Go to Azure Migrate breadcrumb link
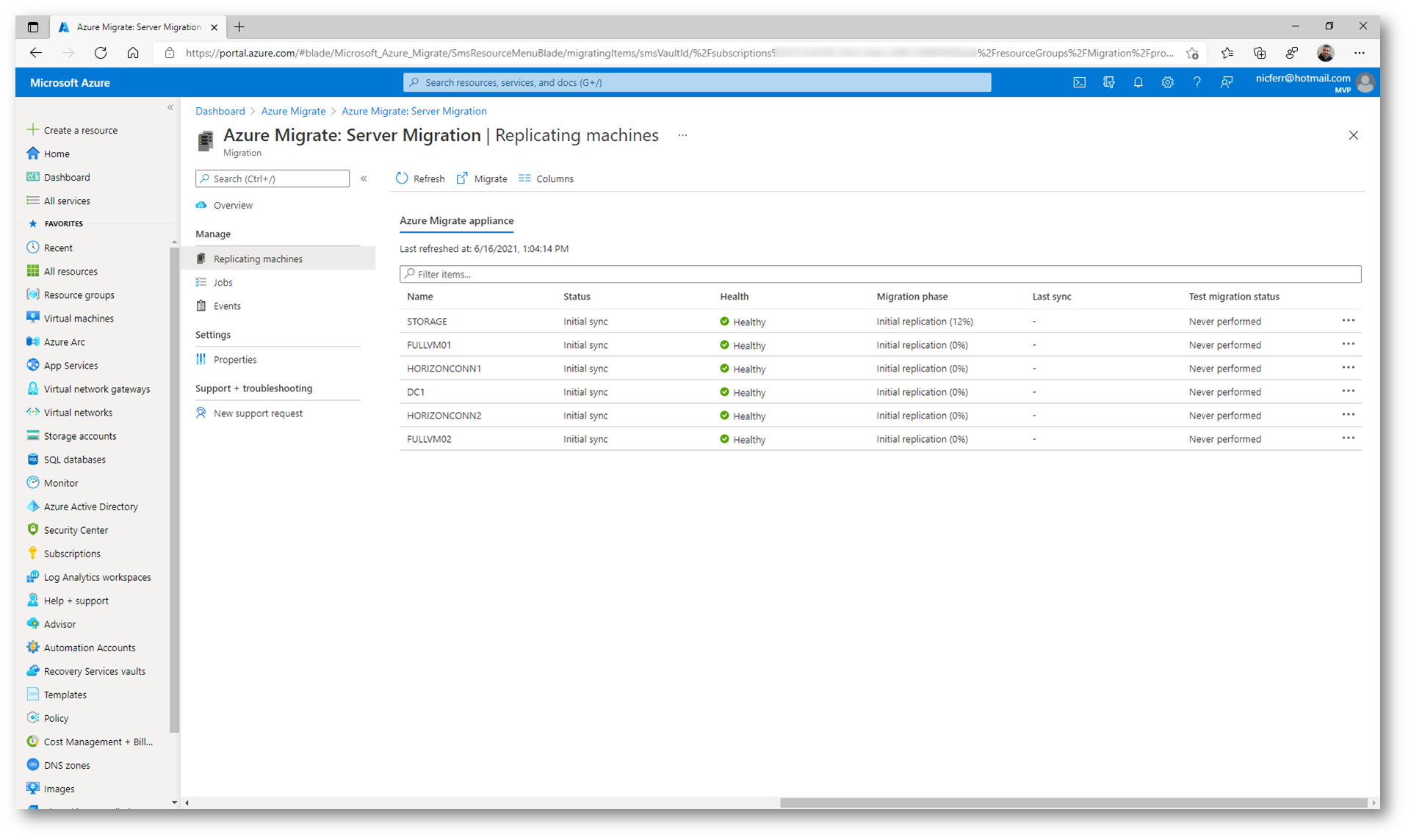 [x=293, y=111]
